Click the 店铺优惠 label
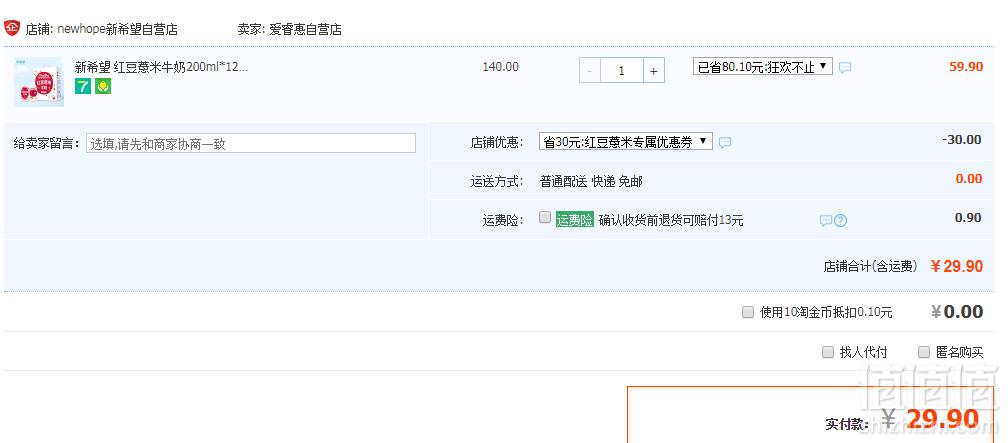 [497, 143]
